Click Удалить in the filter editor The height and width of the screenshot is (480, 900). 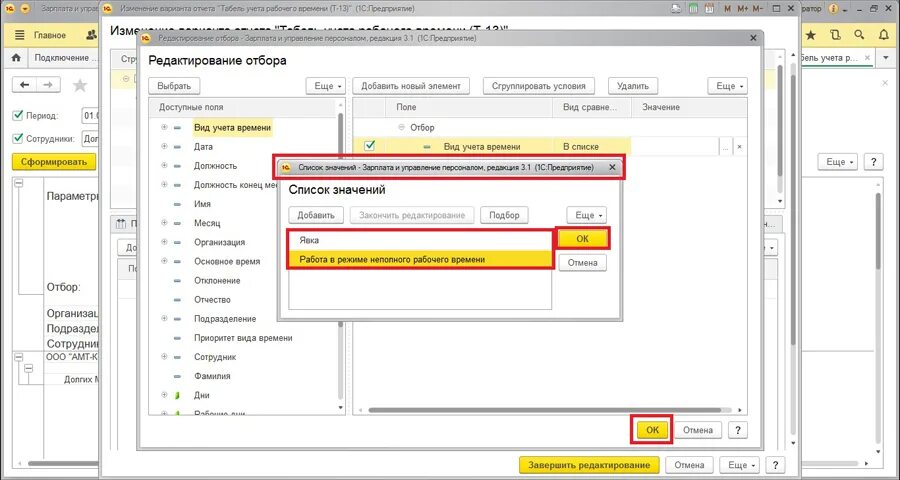pyautogui.click(x=633, y=86)
